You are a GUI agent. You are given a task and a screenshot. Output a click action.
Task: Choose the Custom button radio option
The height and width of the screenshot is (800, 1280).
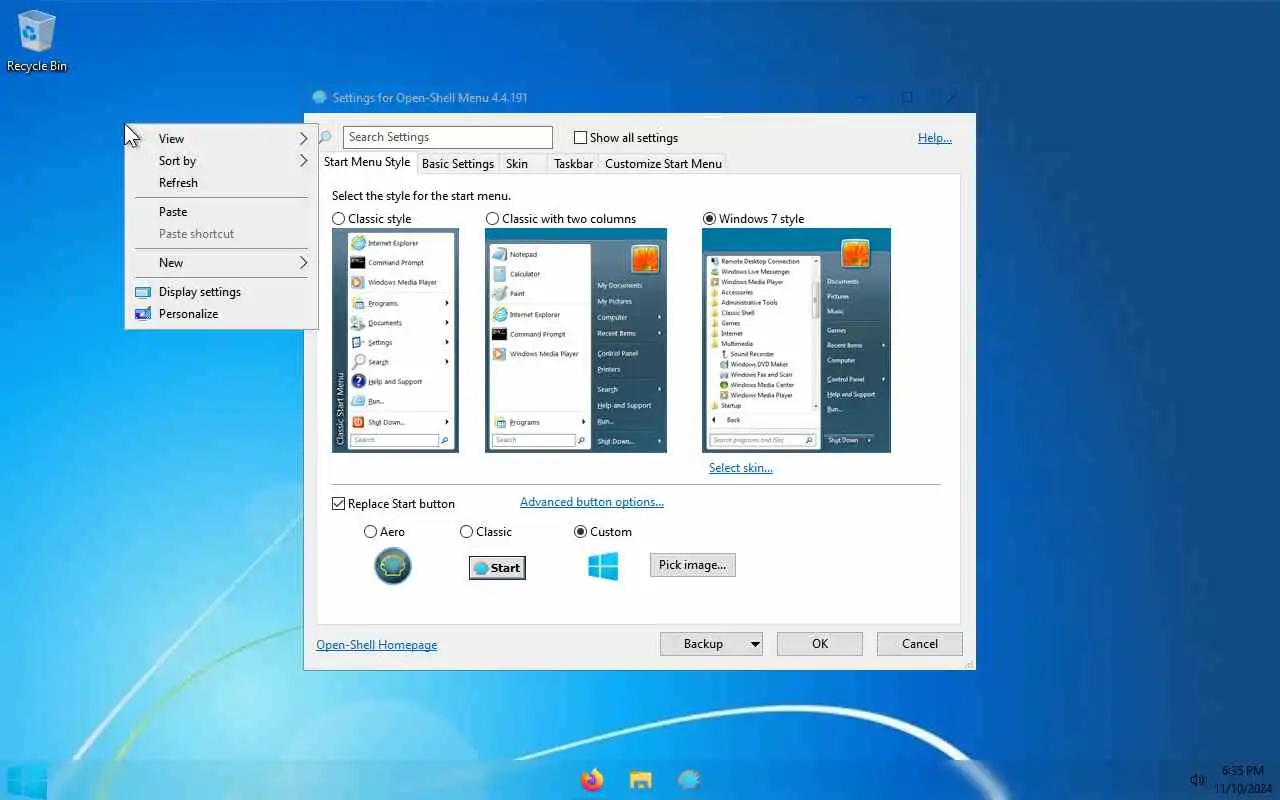point(581,532)
